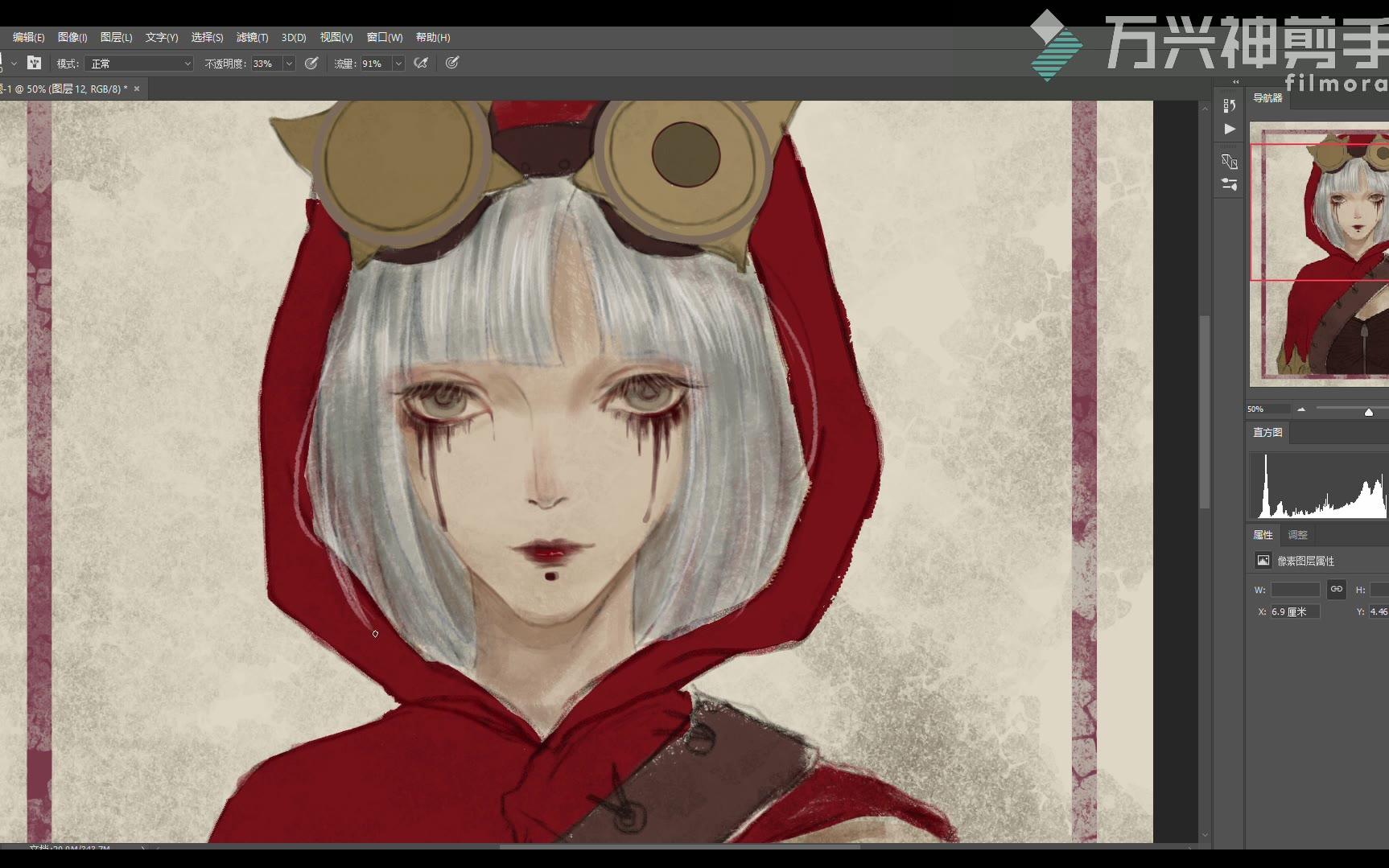
Task: Open the brush settings panel icon
Action: click(x=34, y=63)
